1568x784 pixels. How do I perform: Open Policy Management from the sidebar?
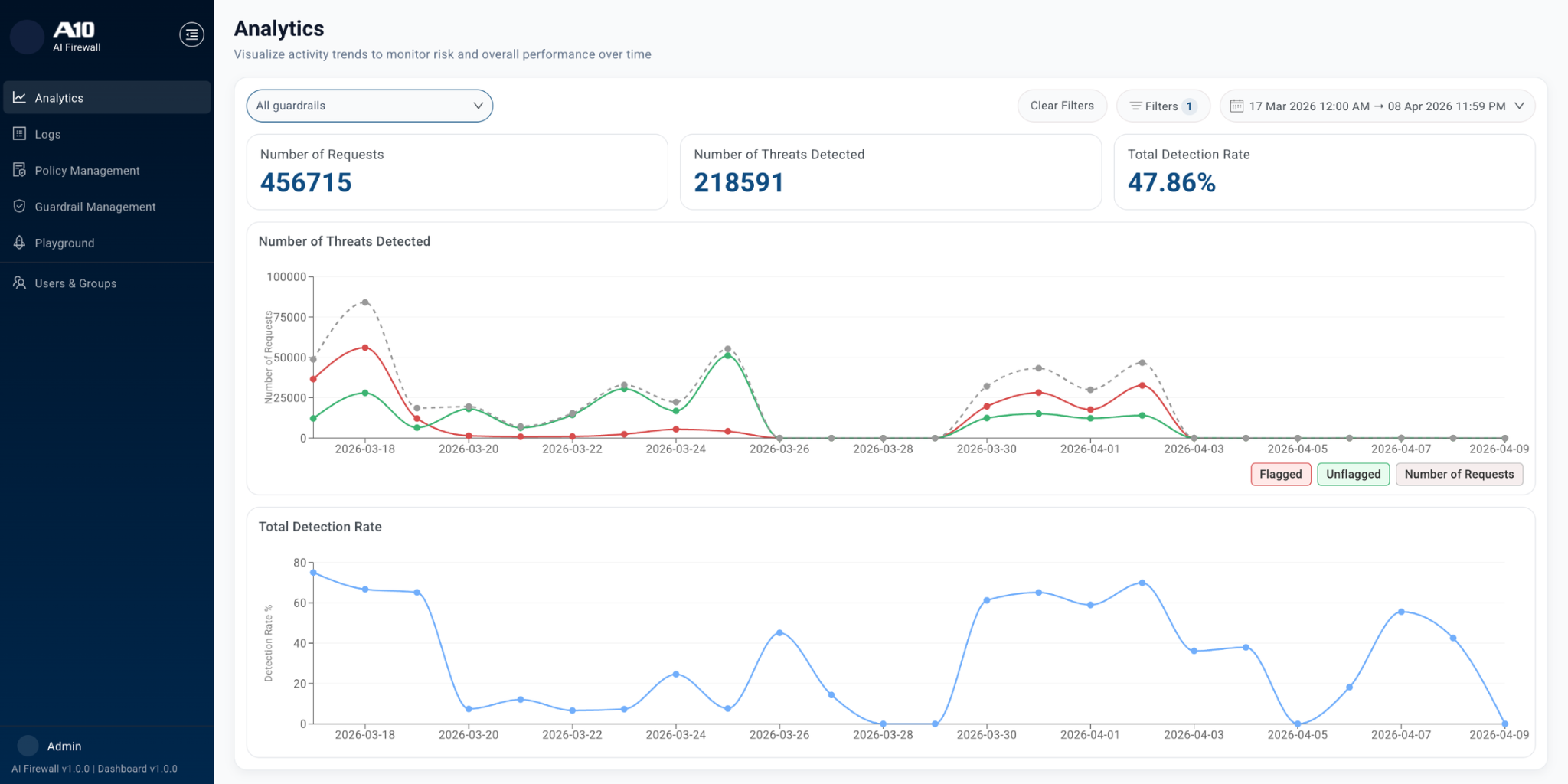pyautogui.click(x=87, y=170)
